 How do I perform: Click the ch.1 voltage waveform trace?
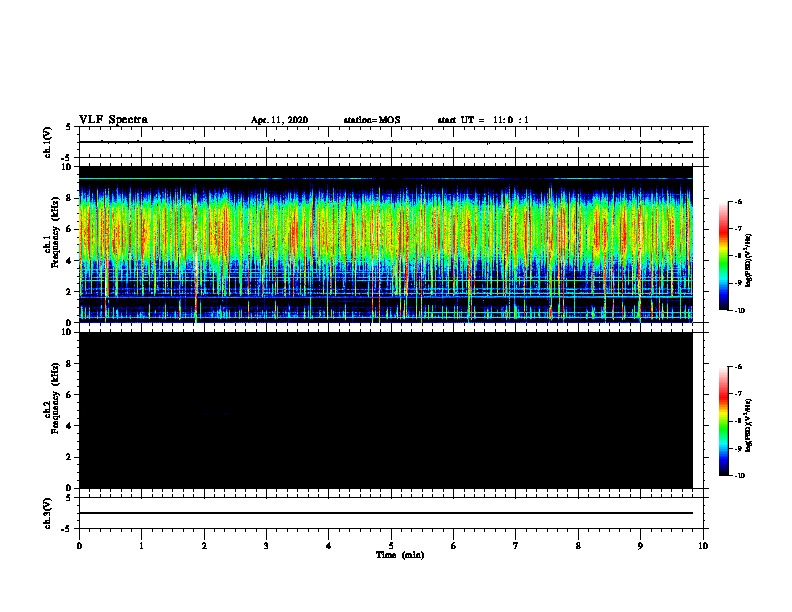click(x=385, y=142)
